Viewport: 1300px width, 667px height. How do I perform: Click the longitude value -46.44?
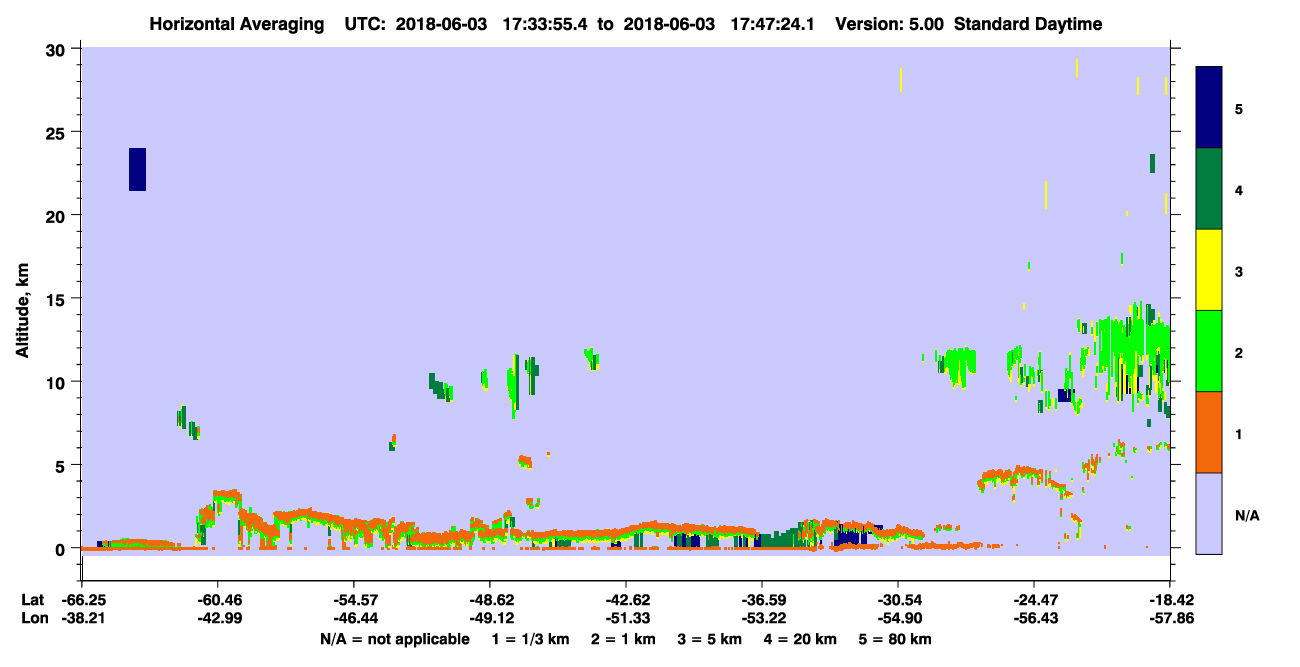354,619
